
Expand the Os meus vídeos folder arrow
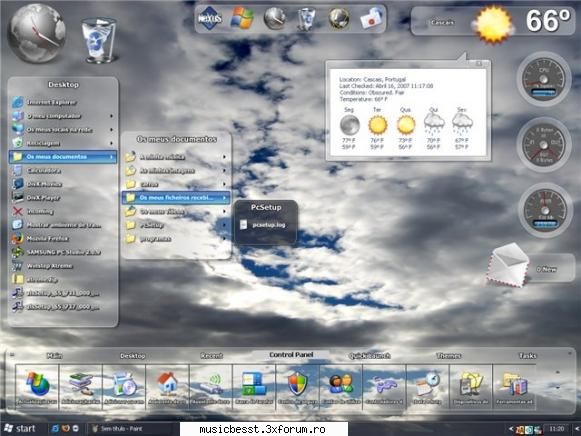coord(225,212)
